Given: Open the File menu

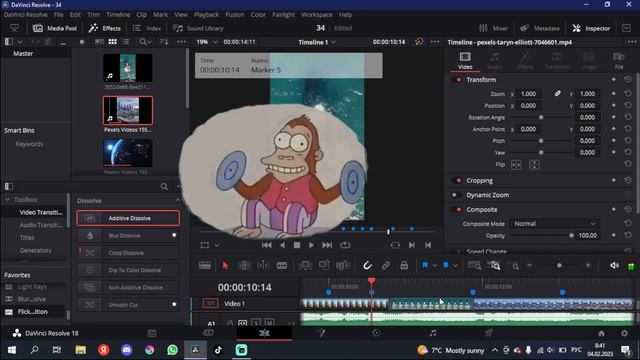Looking at the screenshot, I should click(59, 15).
